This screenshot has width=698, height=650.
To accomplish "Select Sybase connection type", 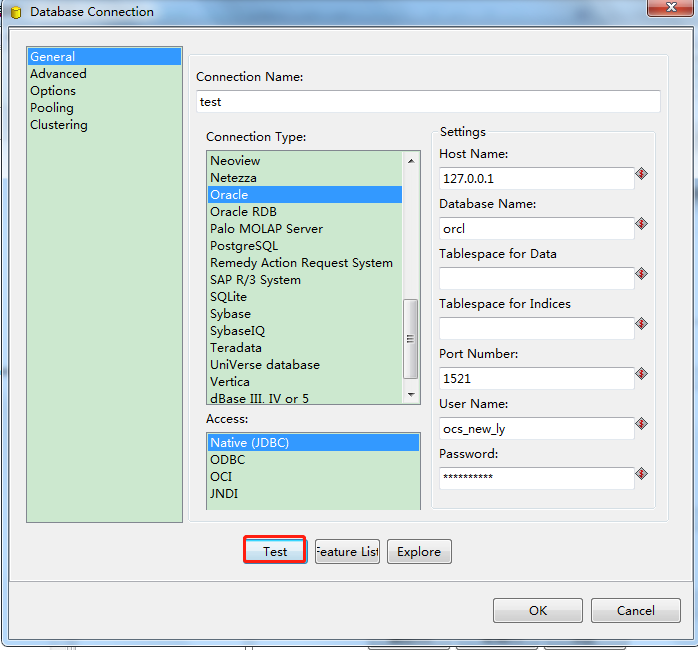I will coord(305,314).
